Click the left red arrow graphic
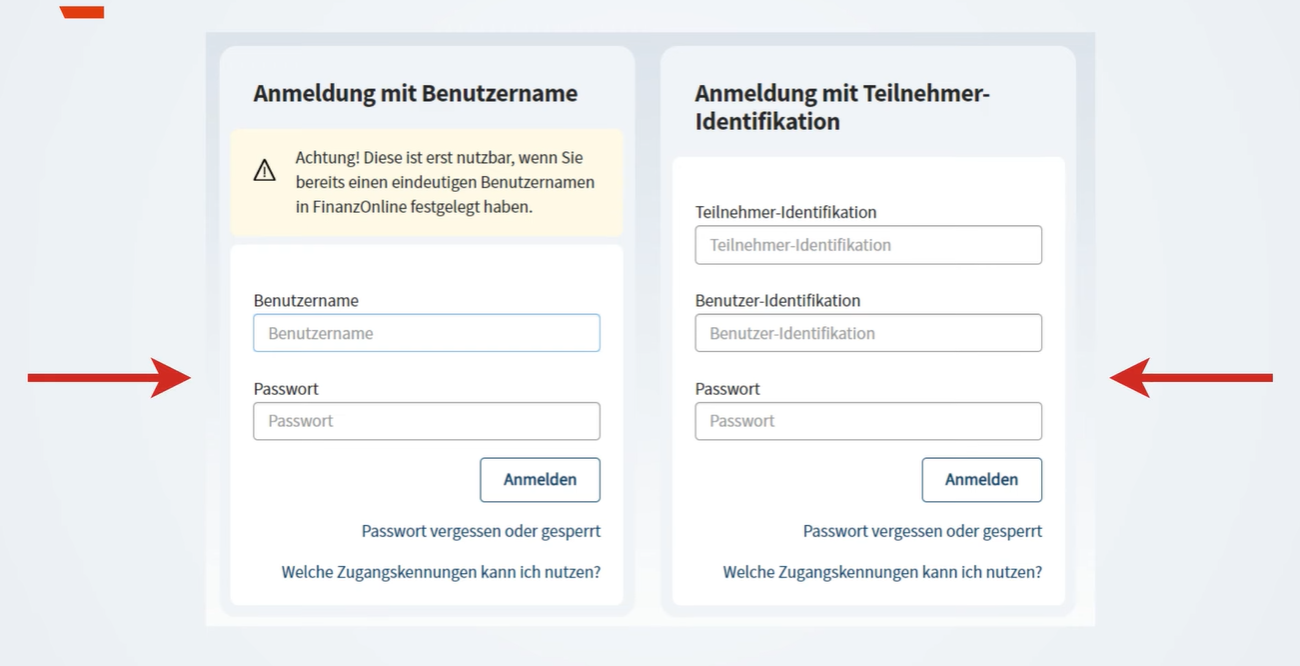Screen dimensions: 1300x666 [110, 378]
